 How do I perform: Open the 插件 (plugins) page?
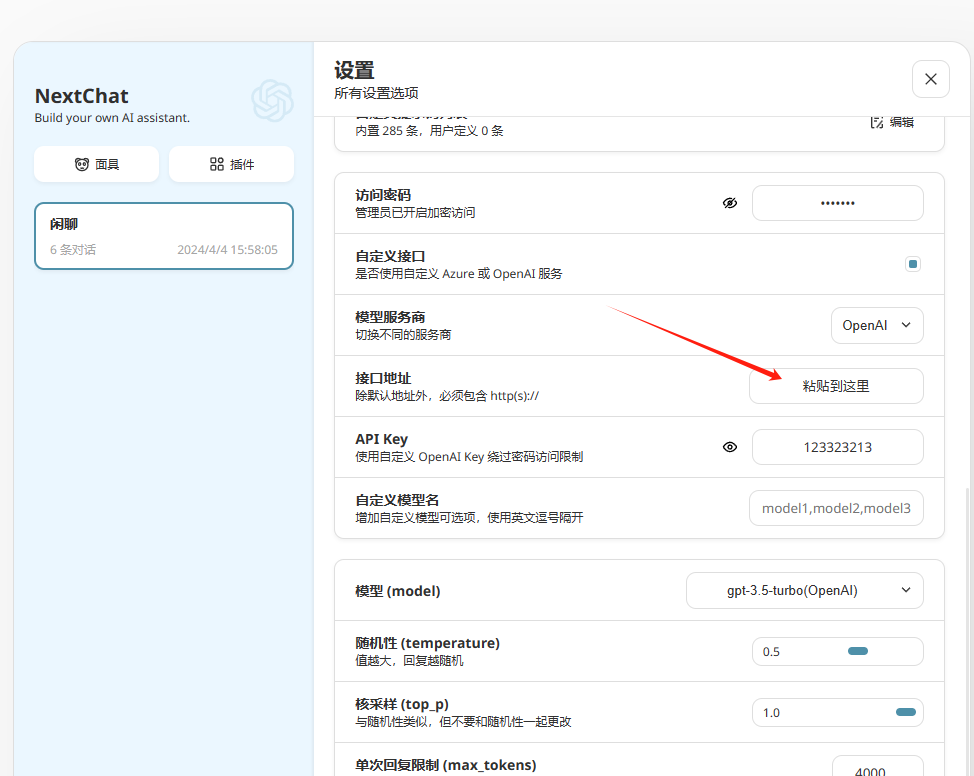(x=231, y=164)
